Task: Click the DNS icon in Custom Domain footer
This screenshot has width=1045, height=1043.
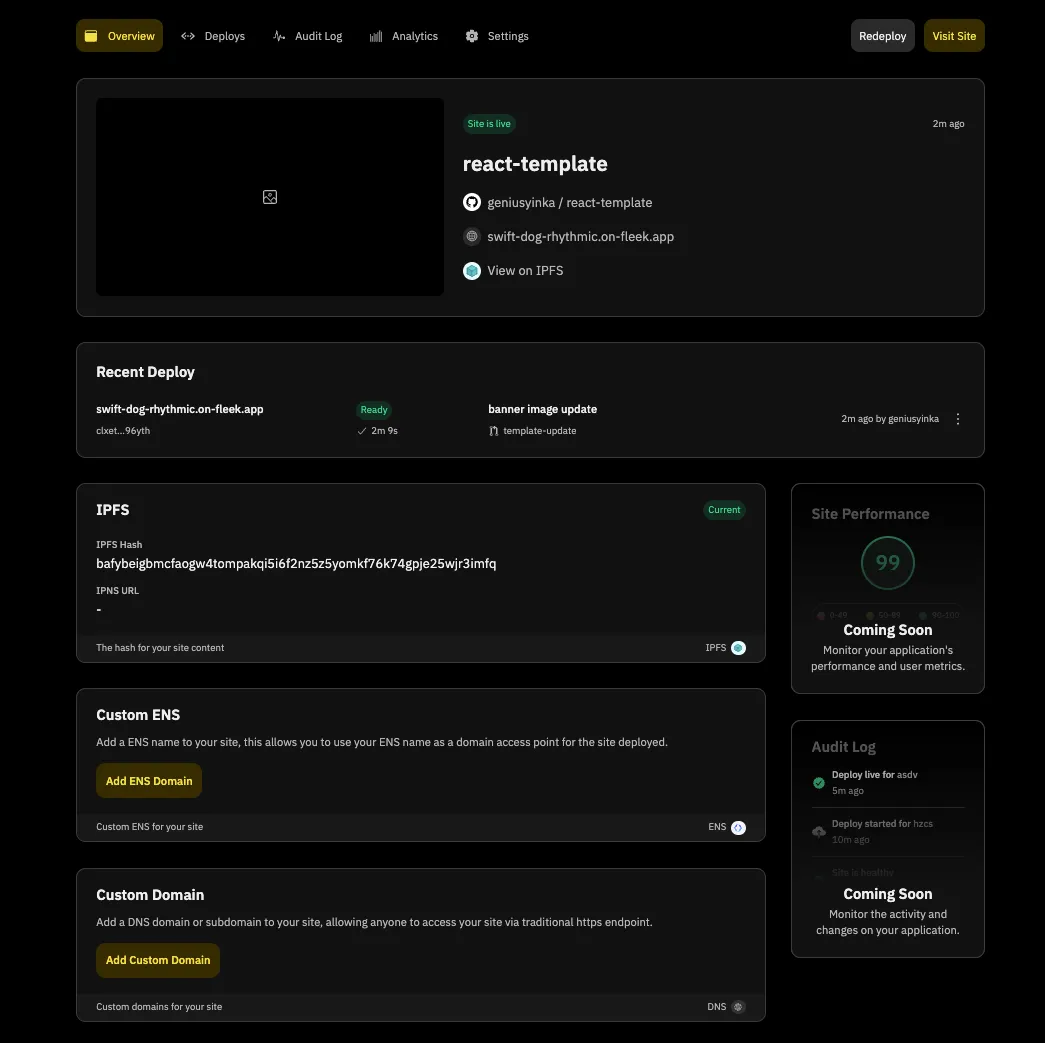Action: [x=738, y=1007]
